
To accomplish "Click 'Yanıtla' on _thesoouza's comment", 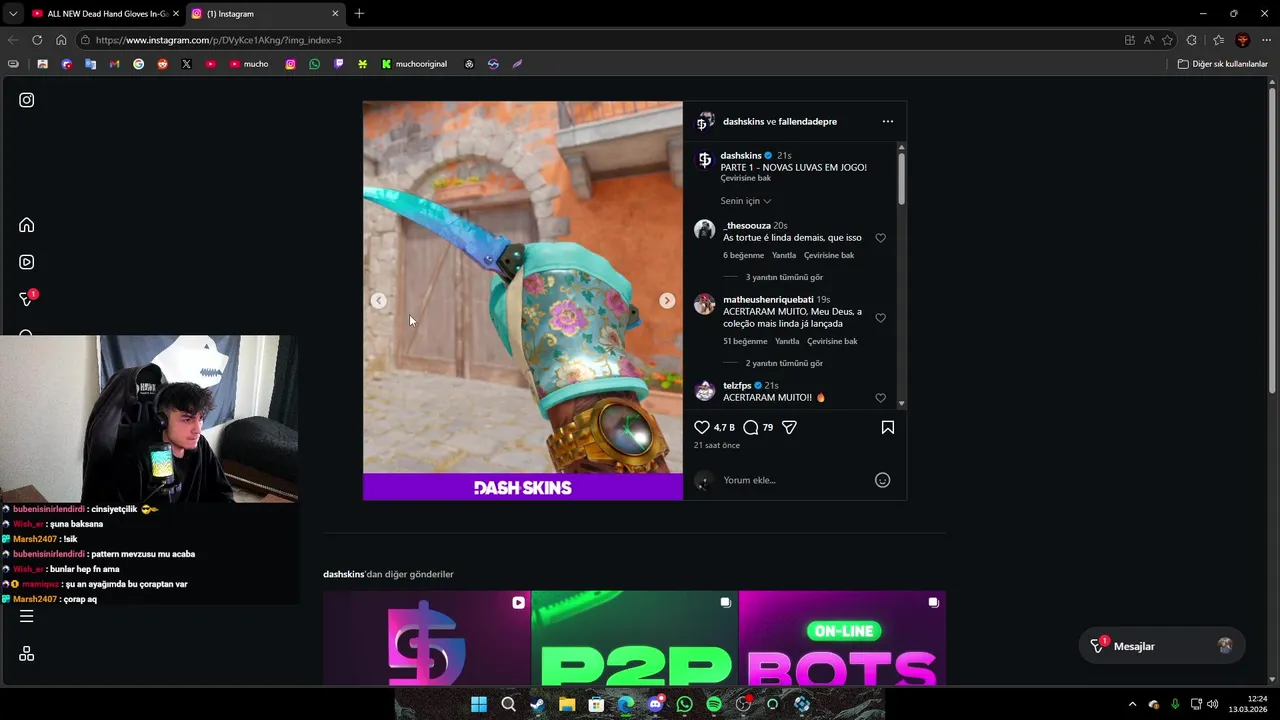I will (784, 255).
